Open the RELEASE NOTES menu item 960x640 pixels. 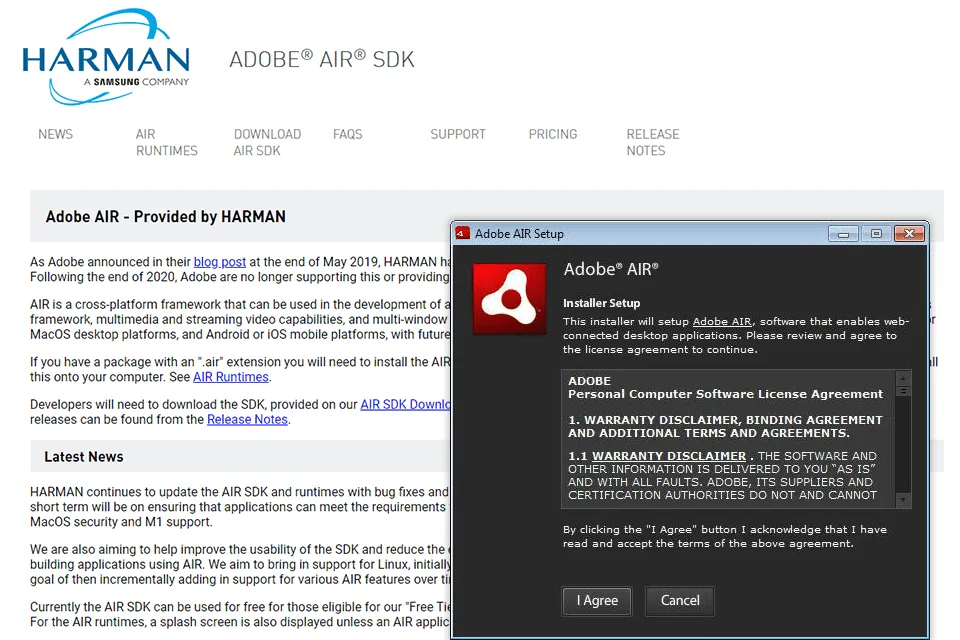(653, 142)
